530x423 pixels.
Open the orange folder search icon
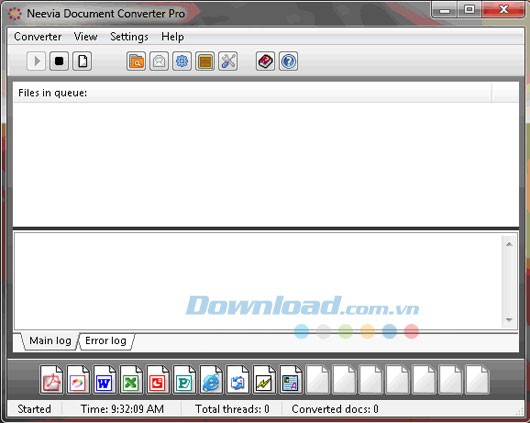(136, 61)
